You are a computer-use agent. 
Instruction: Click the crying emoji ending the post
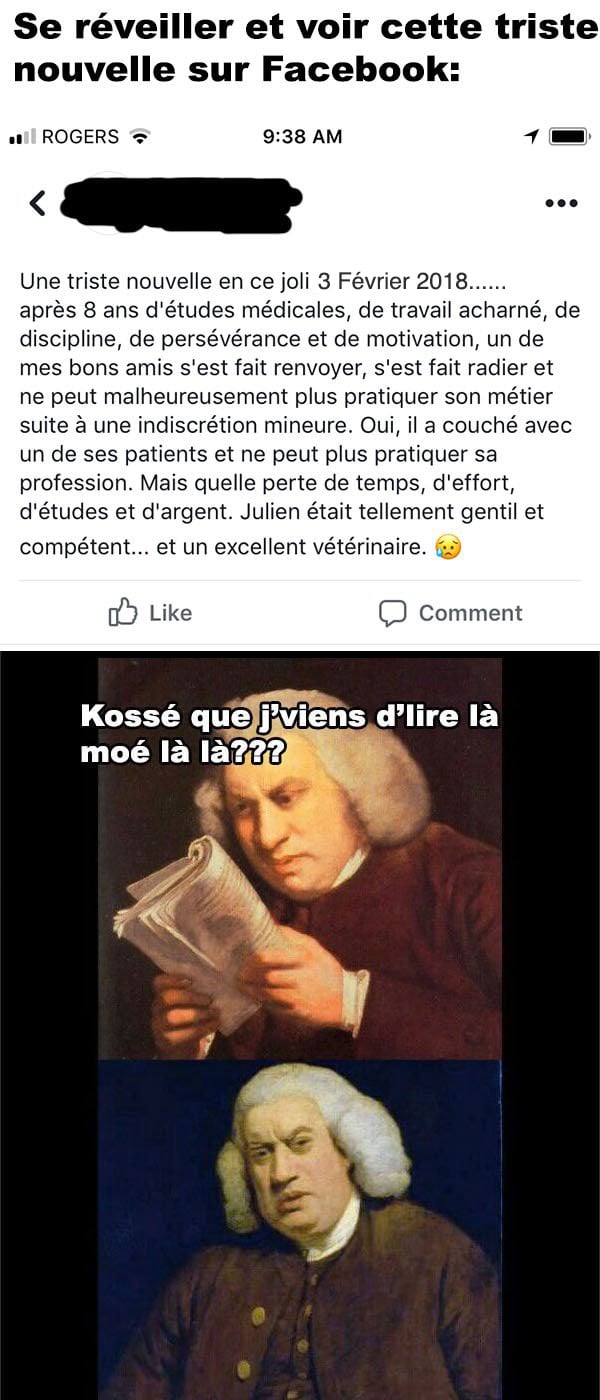pos(448,547)
